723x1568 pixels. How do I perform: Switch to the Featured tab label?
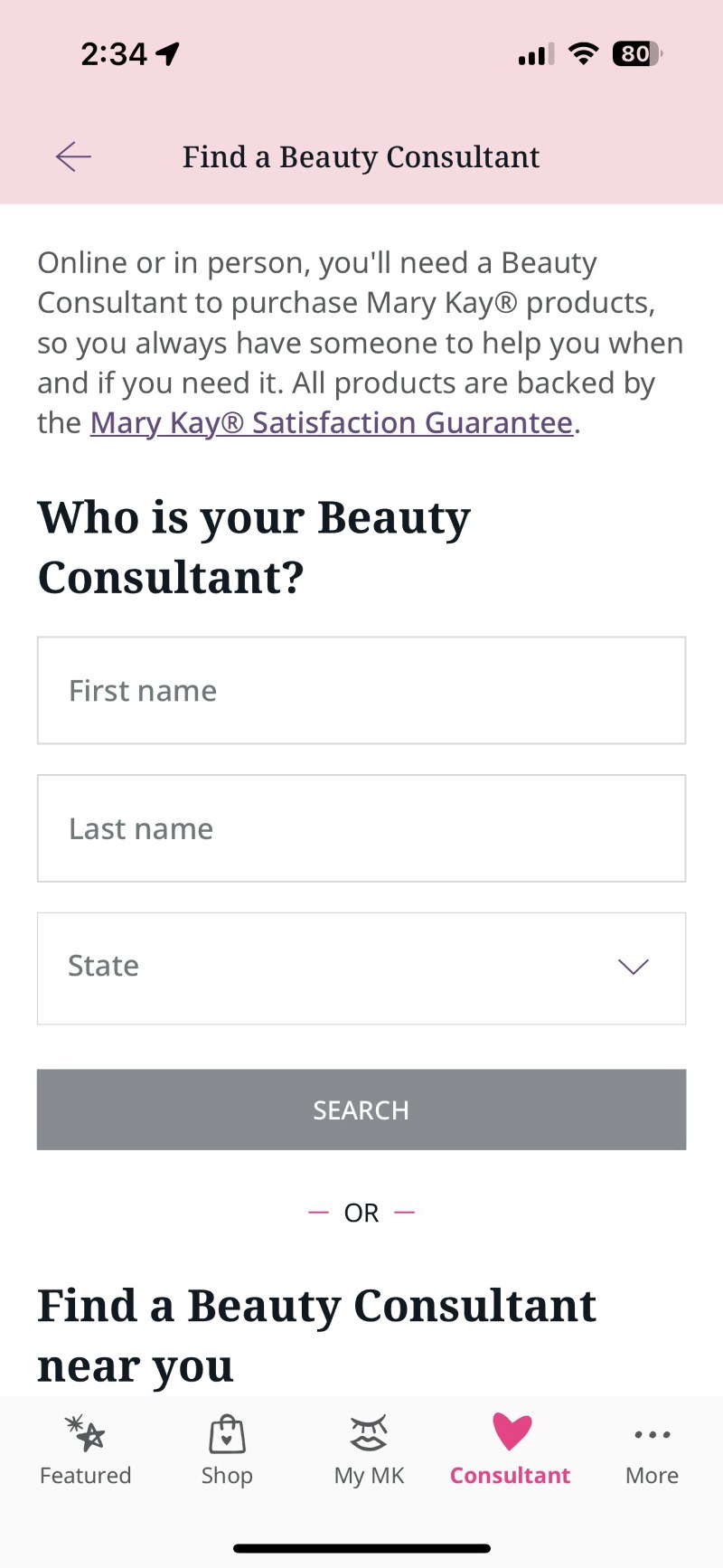coord(86,1475)
